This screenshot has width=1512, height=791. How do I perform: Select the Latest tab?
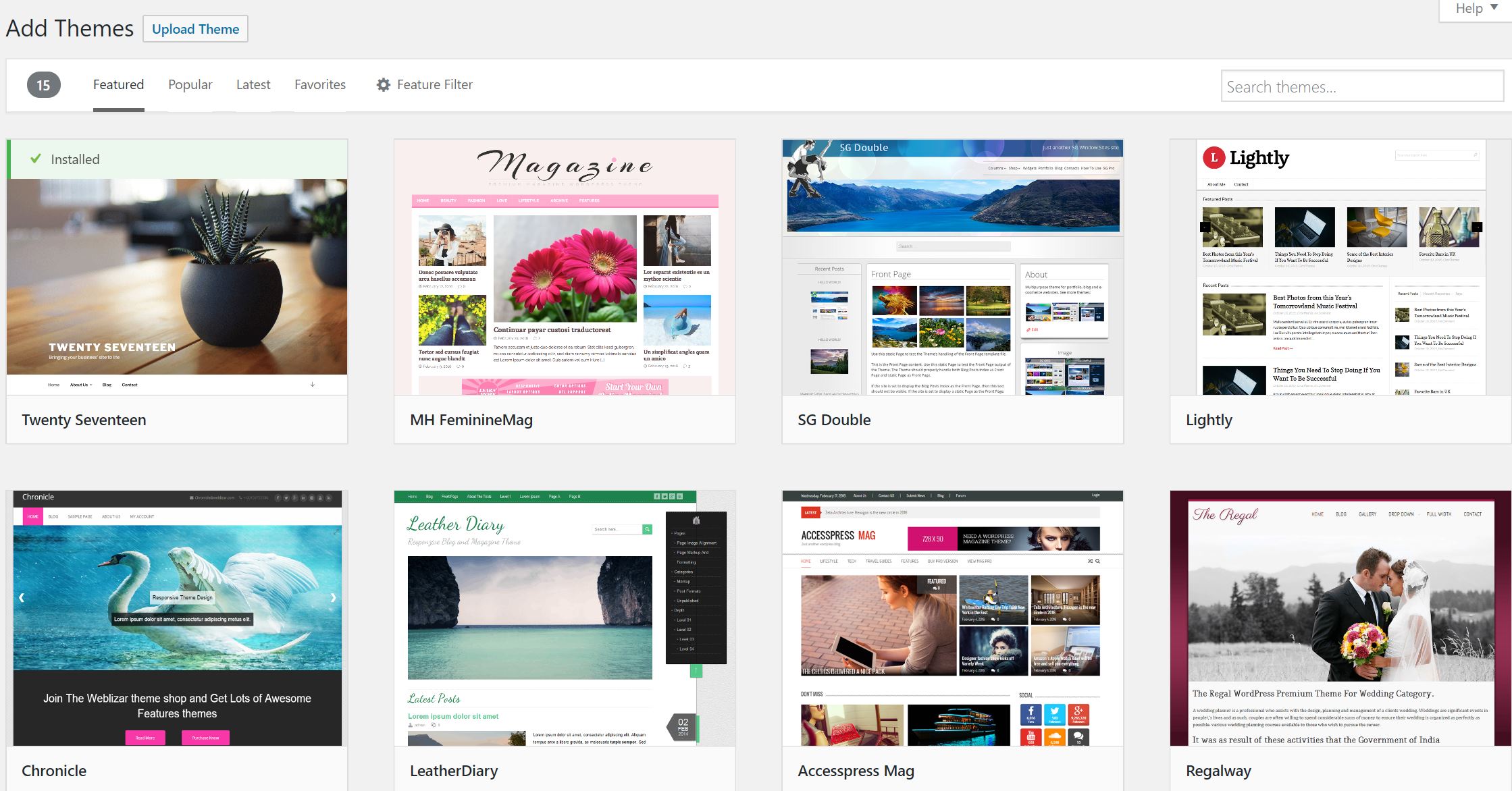pyautogui.click(x=253, y=84)
